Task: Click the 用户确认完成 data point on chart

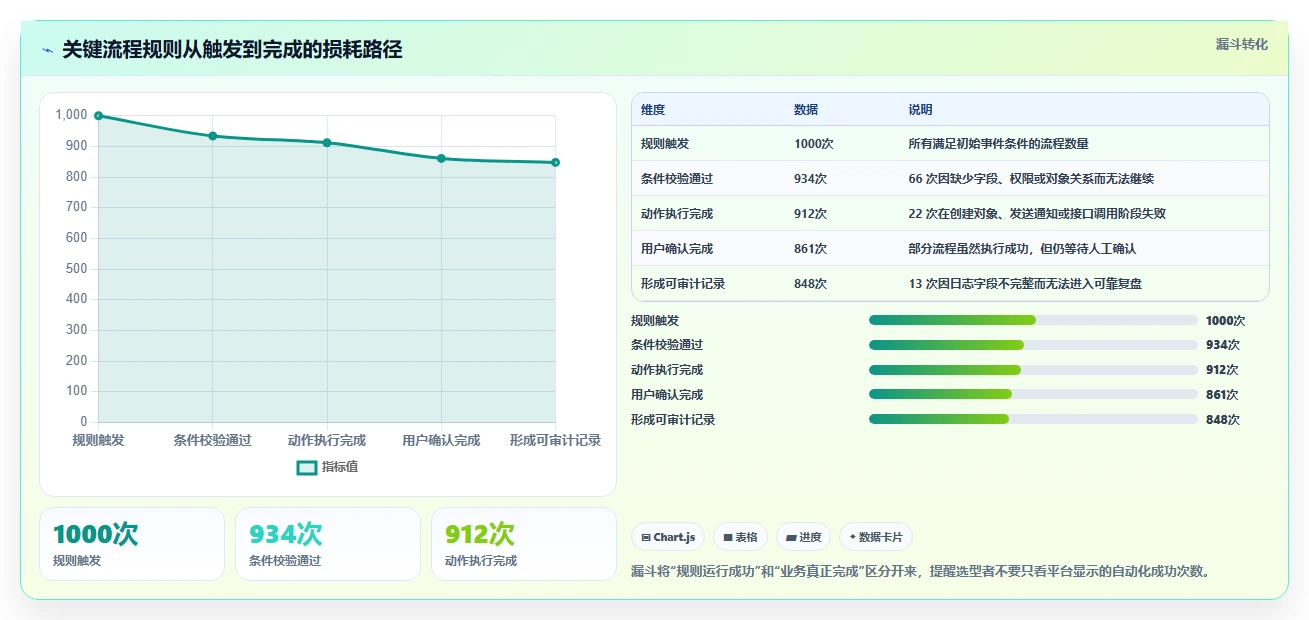Action: [441, 158]
